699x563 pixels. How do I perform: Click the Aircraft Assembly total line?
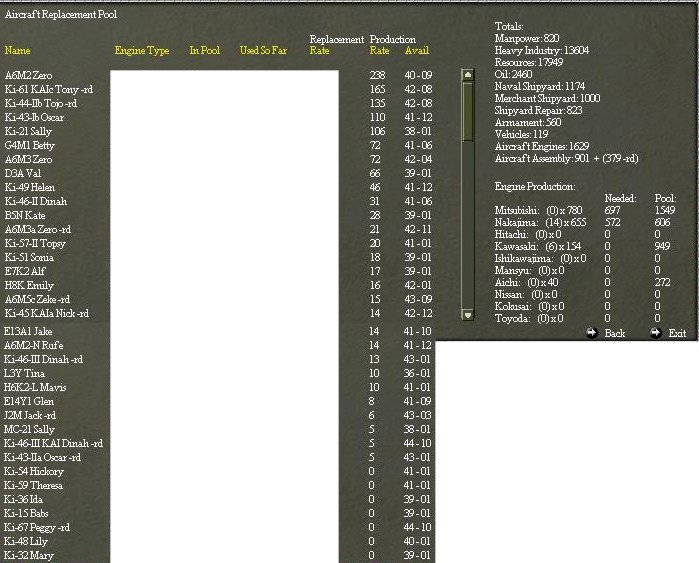click(566, 158)
